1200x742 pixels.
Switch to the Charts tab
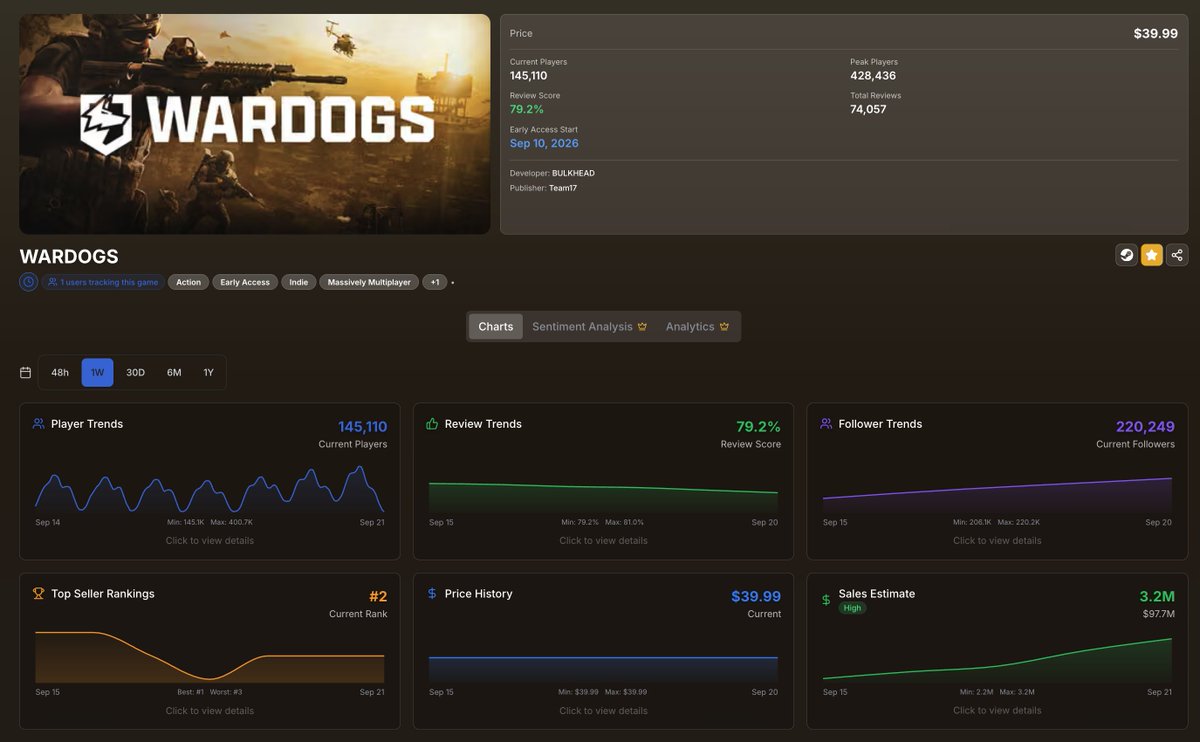click(496, 327)
